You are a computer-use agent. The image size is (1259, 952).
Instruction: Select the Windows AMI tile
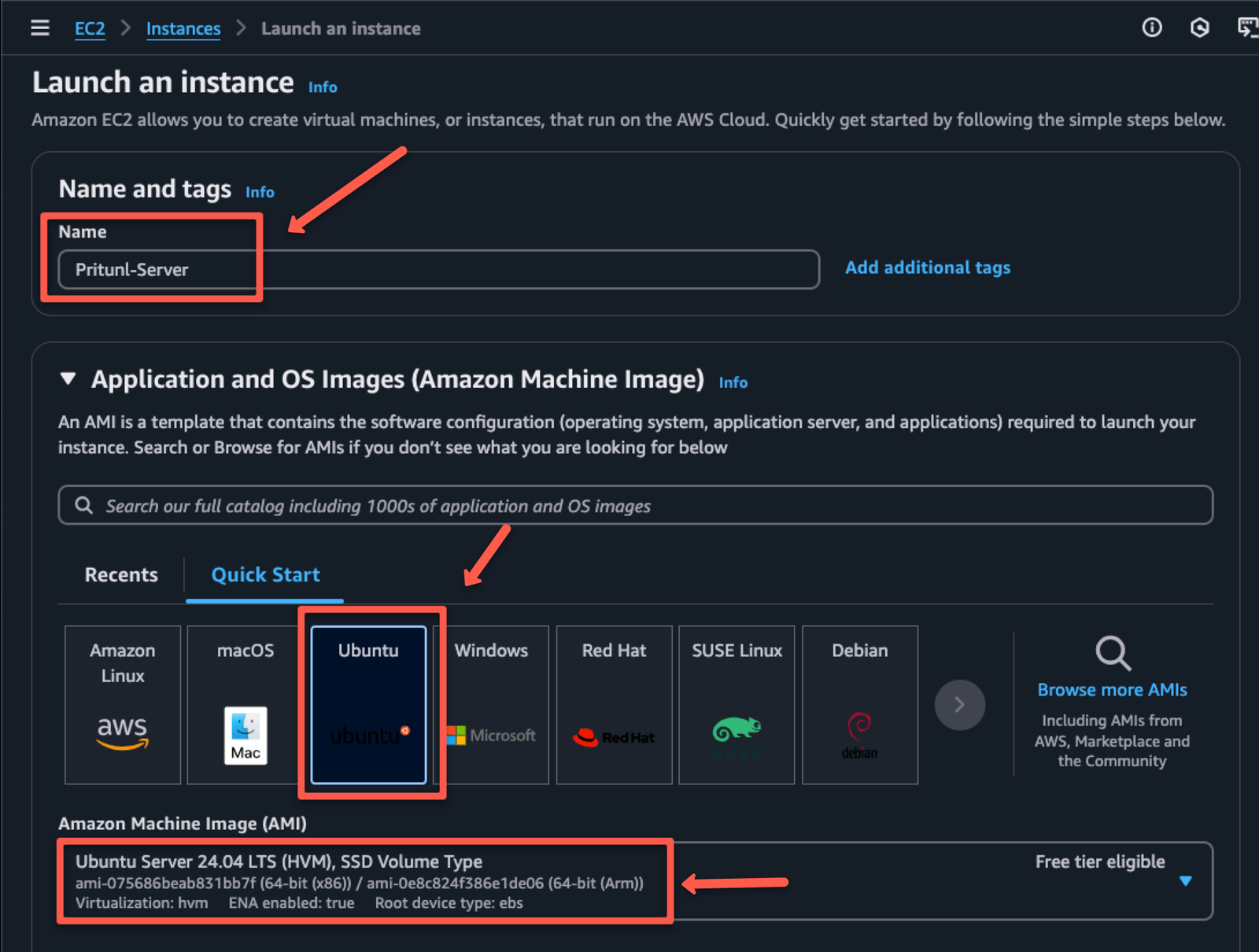point(491,704)
